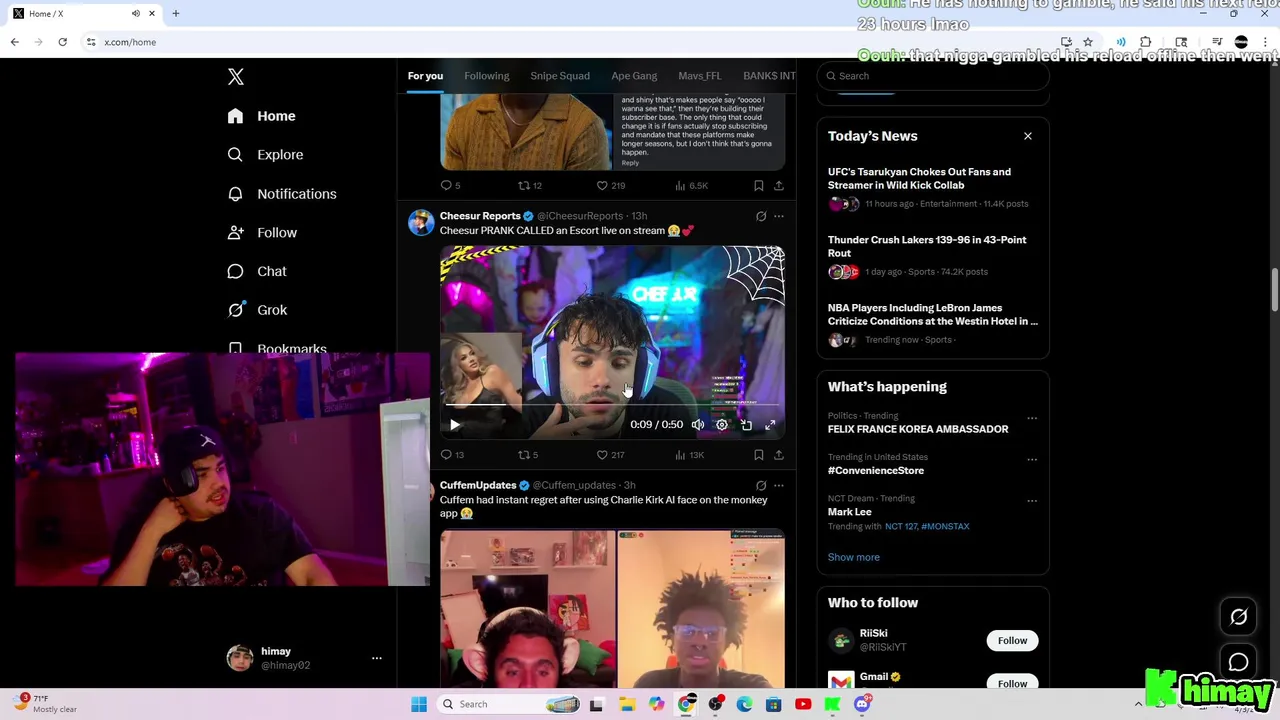The width and height of the screenshot is (1280, 720).
Task: Follow Gmail account
Action: (x=1012, y=683)
